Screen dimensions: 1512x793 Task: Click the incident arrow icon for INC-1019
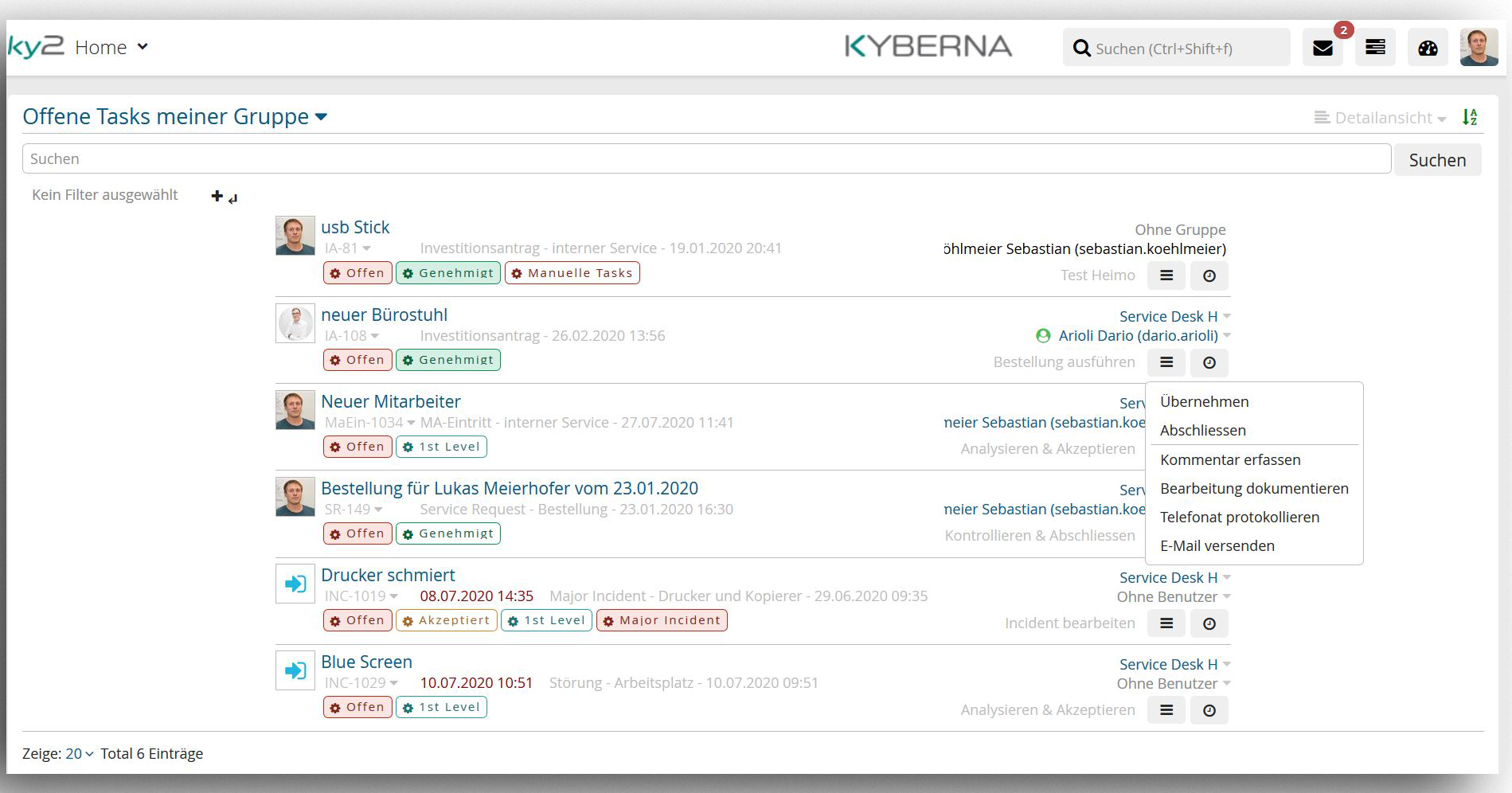tap(295, 583)
